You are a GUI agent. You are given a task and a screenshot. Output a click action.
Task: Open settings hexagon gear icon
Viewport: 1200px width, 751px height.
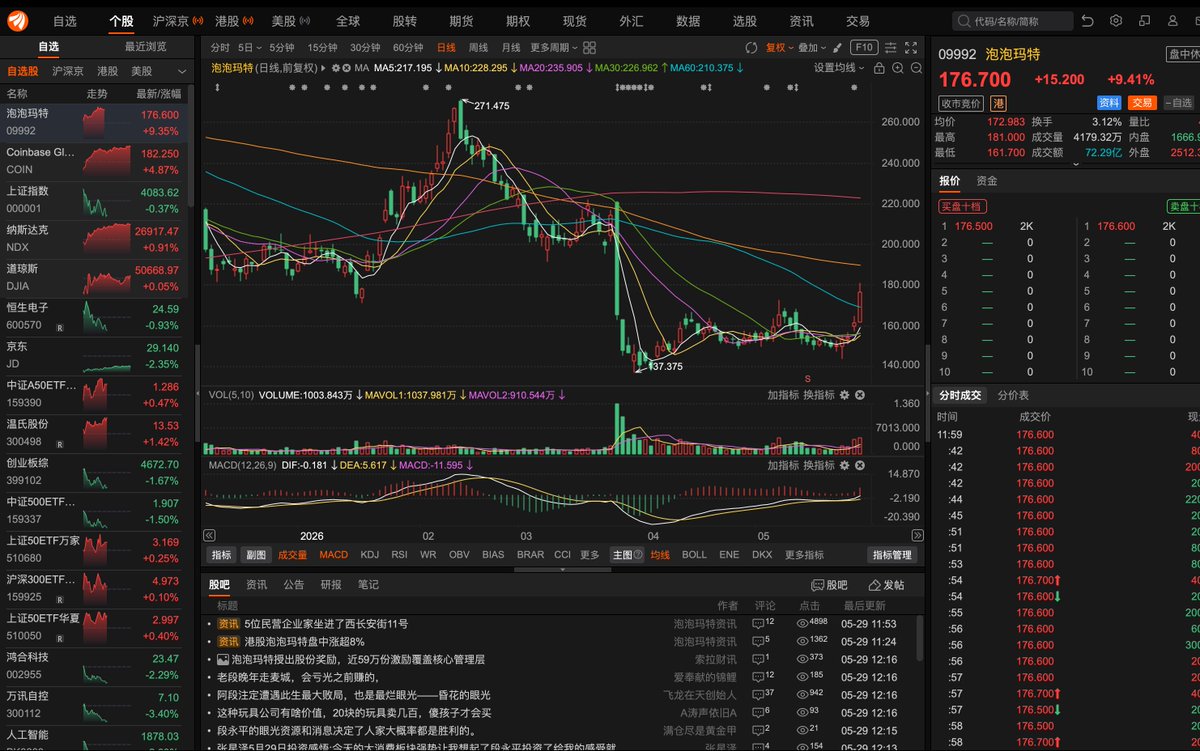(x=1116, y=20)
